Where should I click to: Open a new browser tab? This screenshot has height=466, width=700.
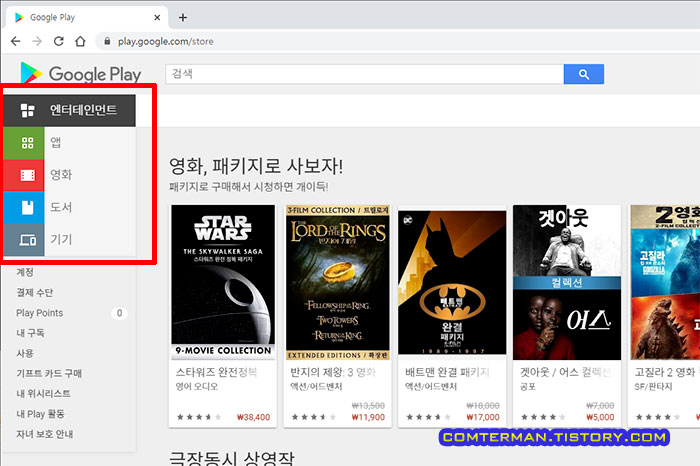click(183, 17)
